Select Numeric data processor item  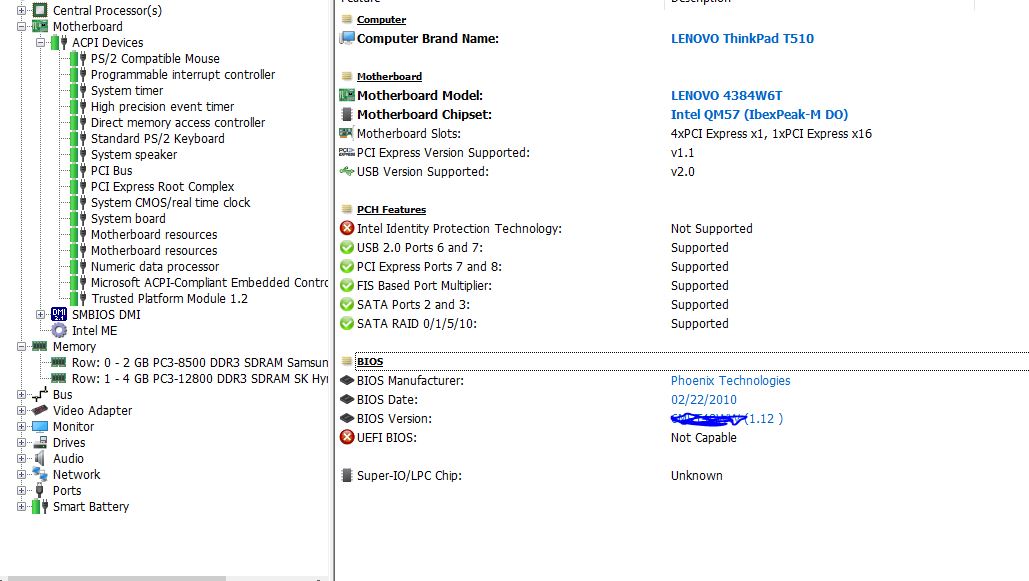155,267
